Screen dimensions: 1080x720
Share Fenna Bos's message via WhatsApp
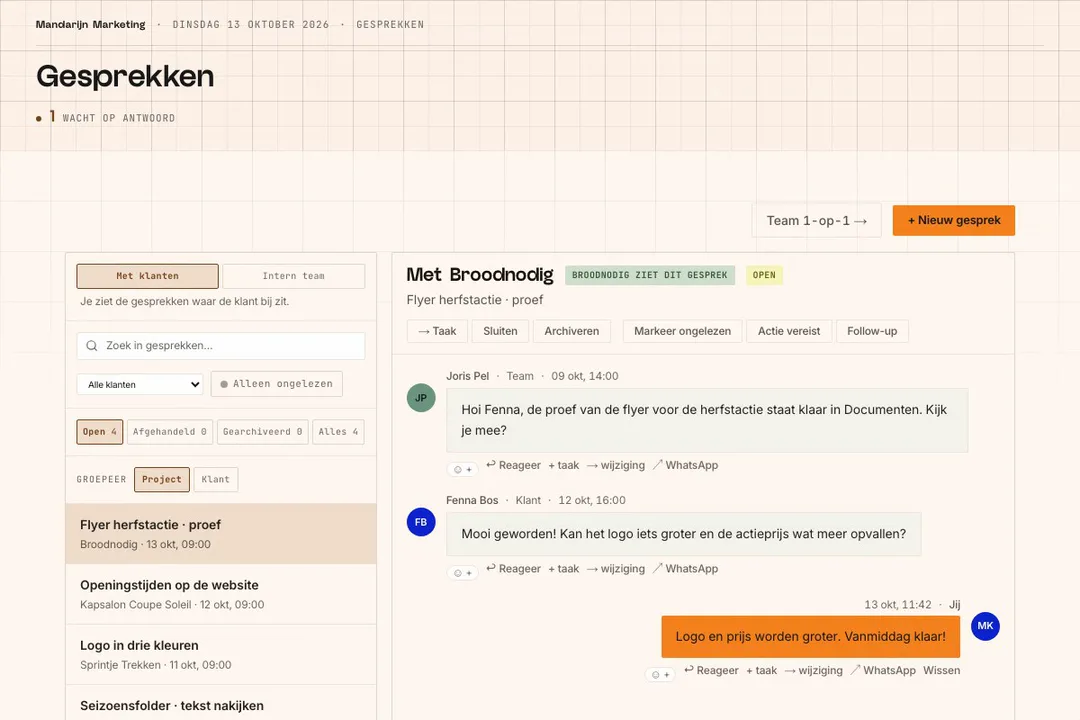(685, 568)
